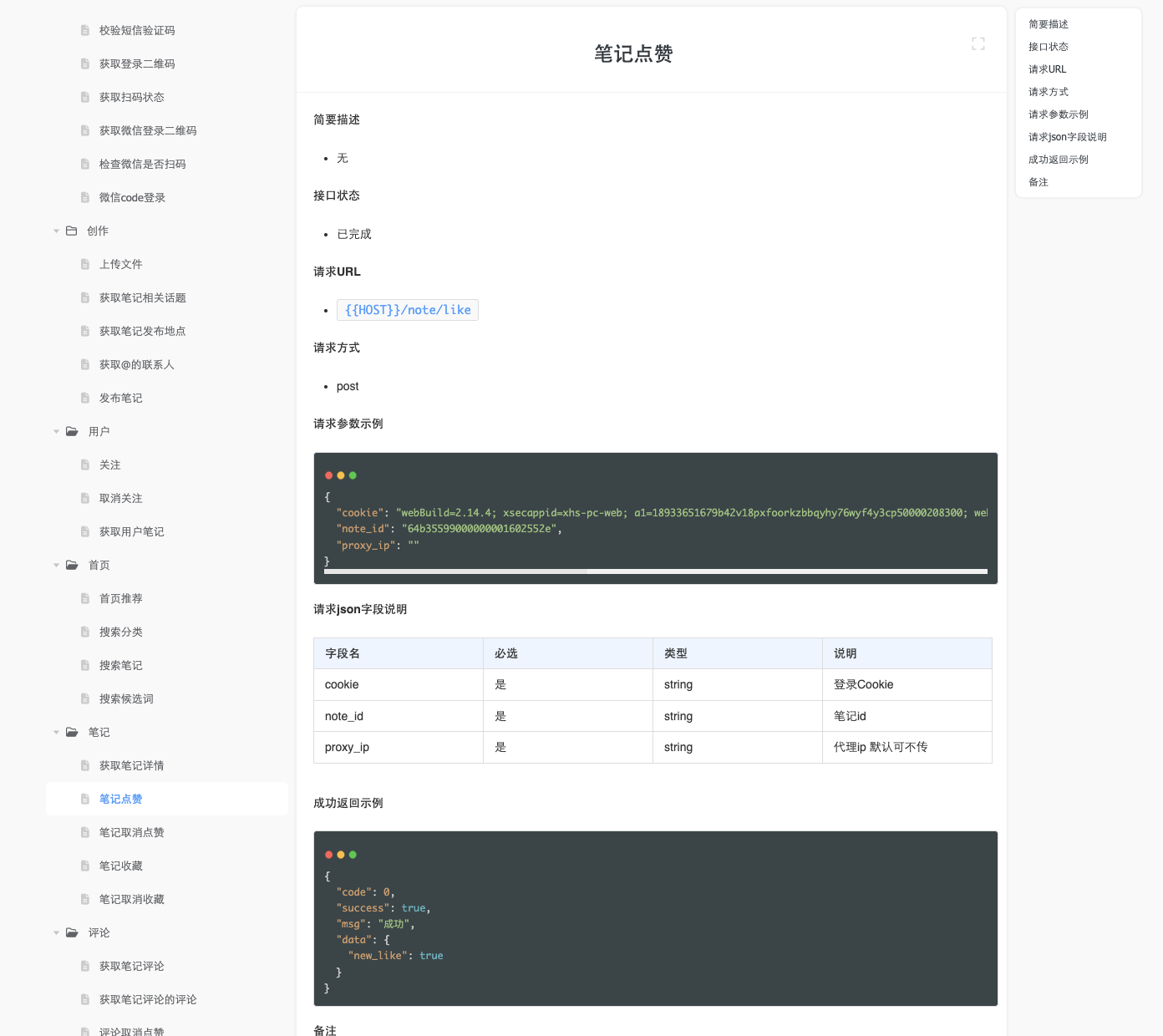Click document icon beside 取消关注
The width and height of the screenshot is (1163, 1036).
point(85,498)
